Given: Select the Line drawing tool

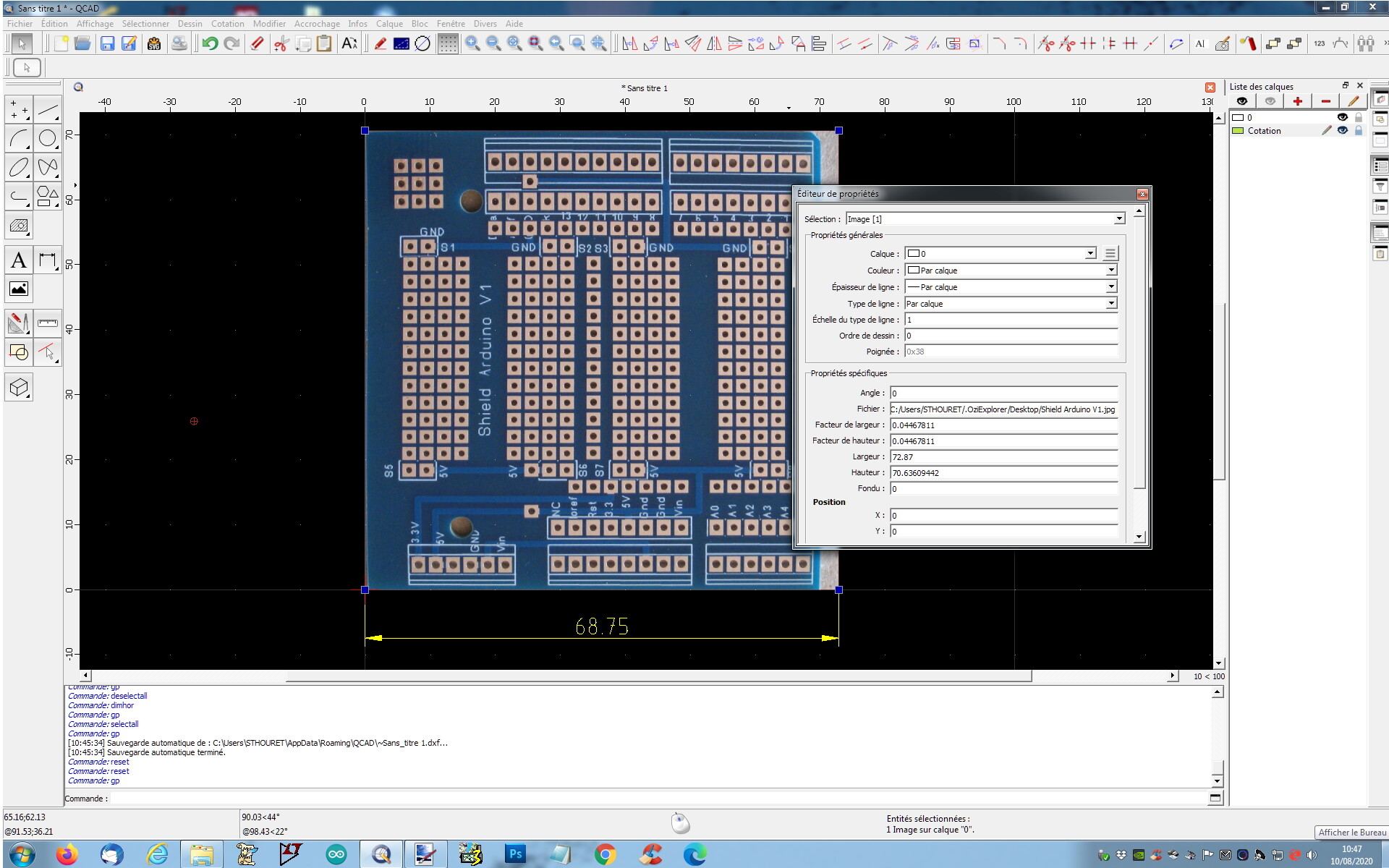Looking at the screenshot, I should click(48, 110).
